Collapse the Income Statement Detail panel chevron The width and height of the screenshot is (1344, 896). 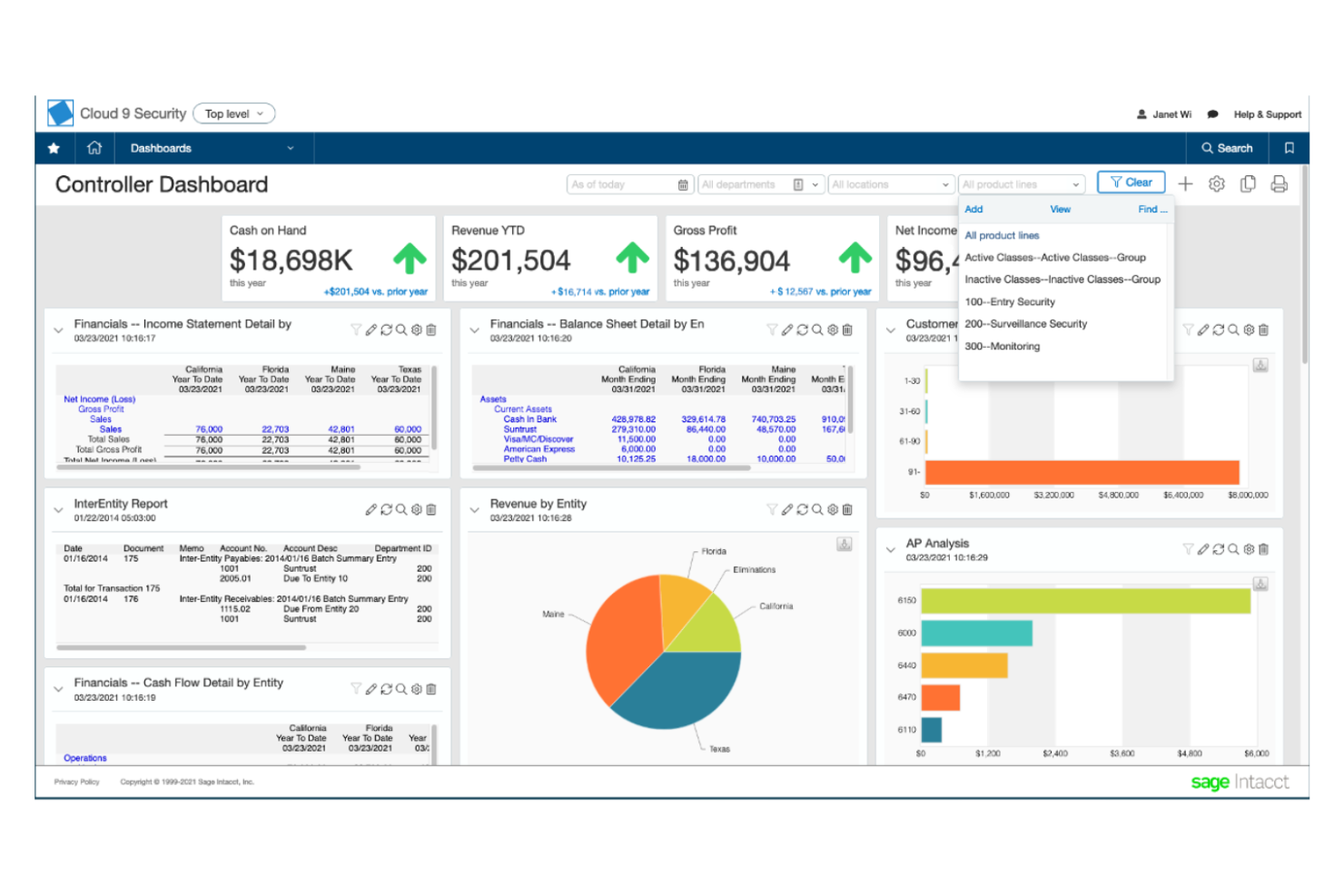tap(58, 330)
